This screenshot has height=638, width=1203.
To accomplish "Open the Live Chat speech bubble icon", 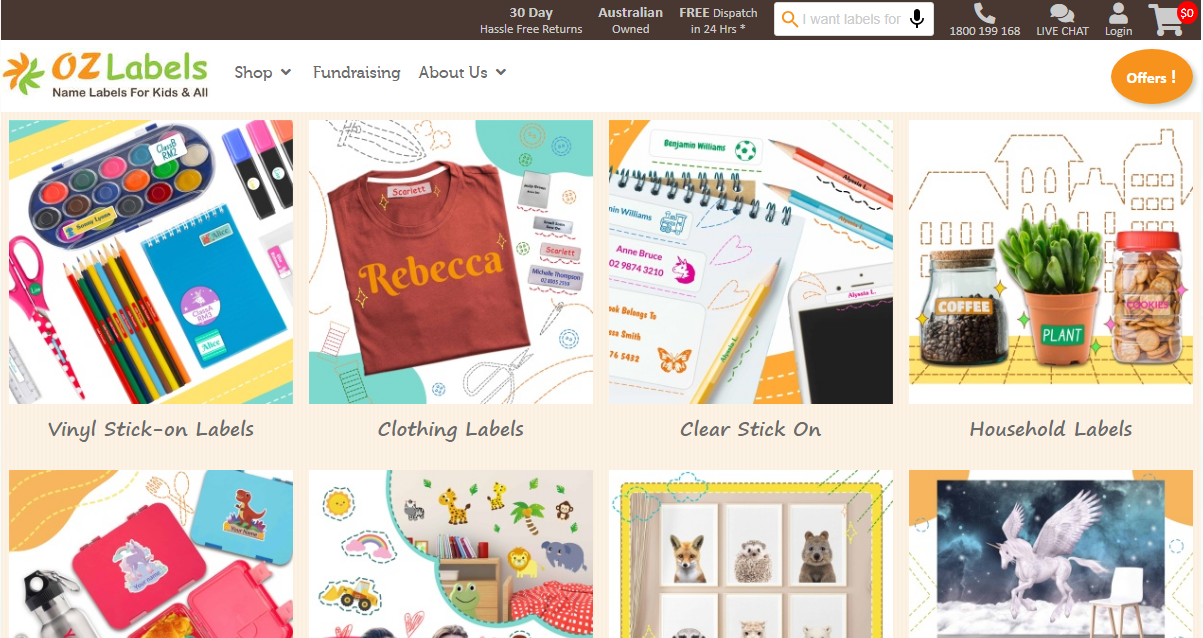I will tap(1062, 13).
